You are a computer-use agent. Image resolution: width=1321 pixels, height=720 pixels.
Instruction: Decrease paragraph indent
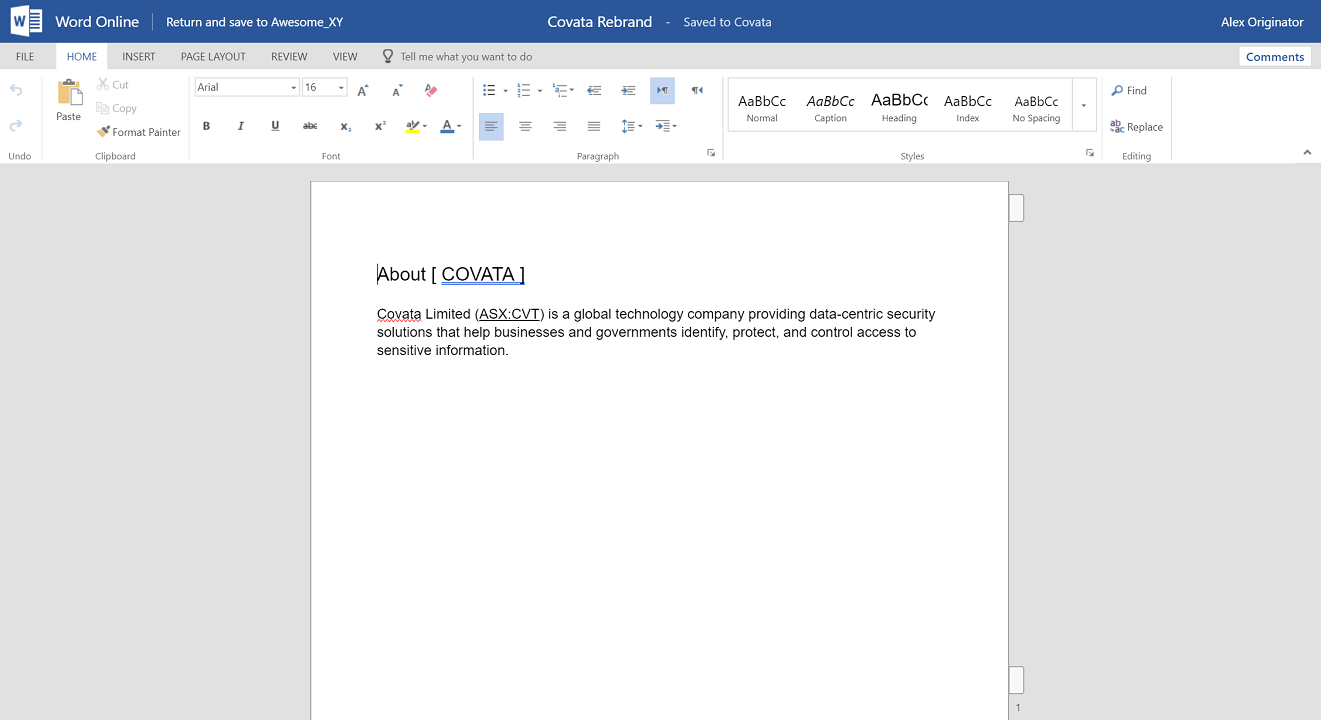pyautogui.click(x=594, y=90)
